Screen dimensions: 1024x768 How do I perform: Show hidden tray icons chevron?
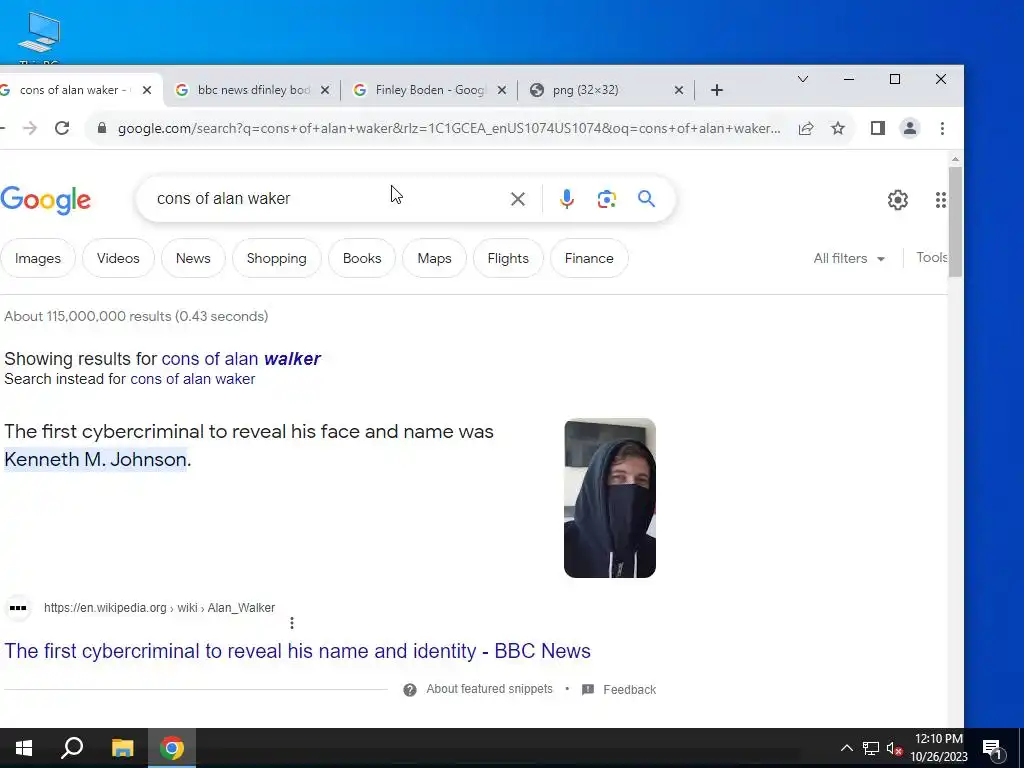coord(846,748)
